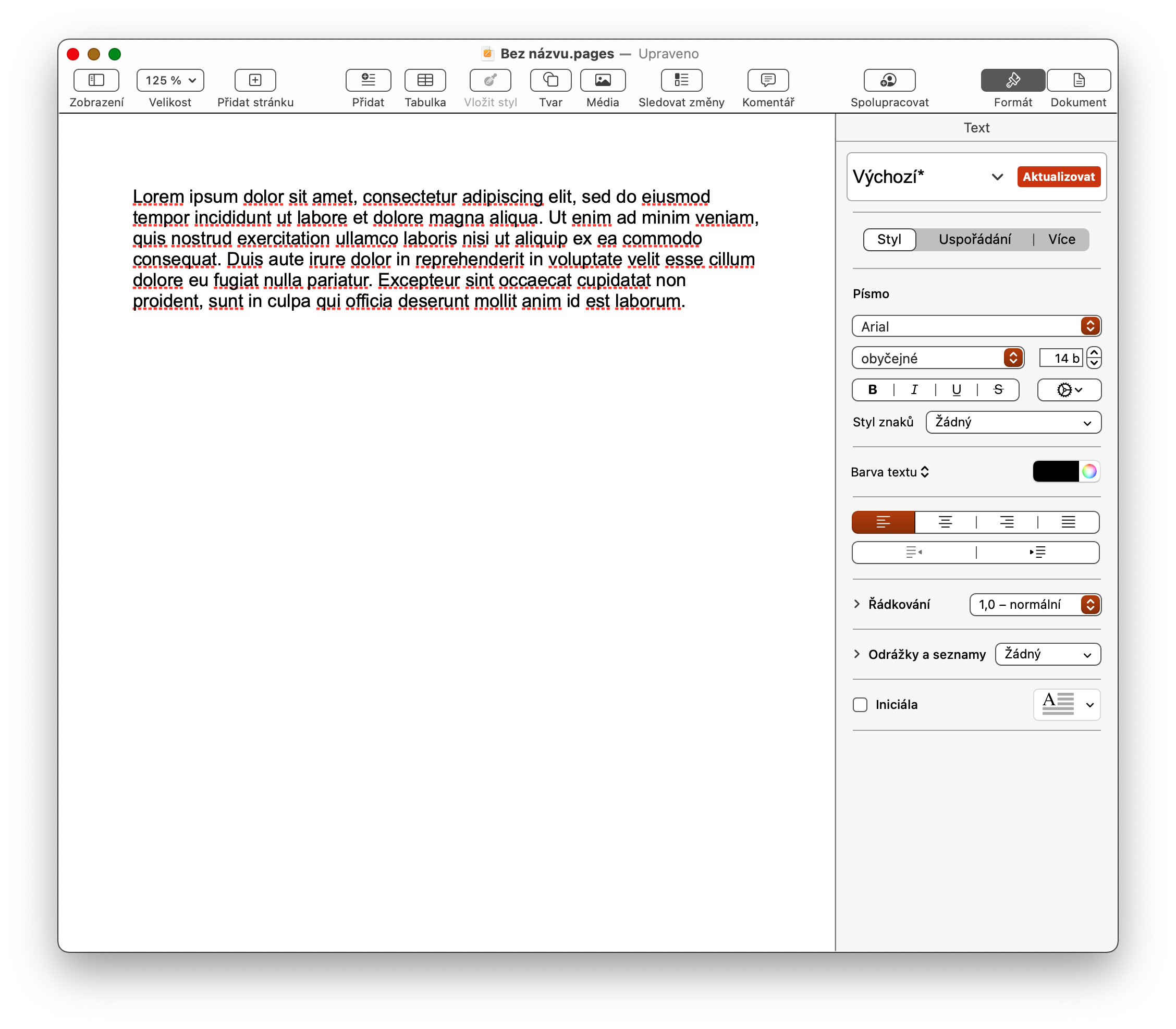Toggle bold formatting button
This screenshot has width=1176, height=1029.
872,390
